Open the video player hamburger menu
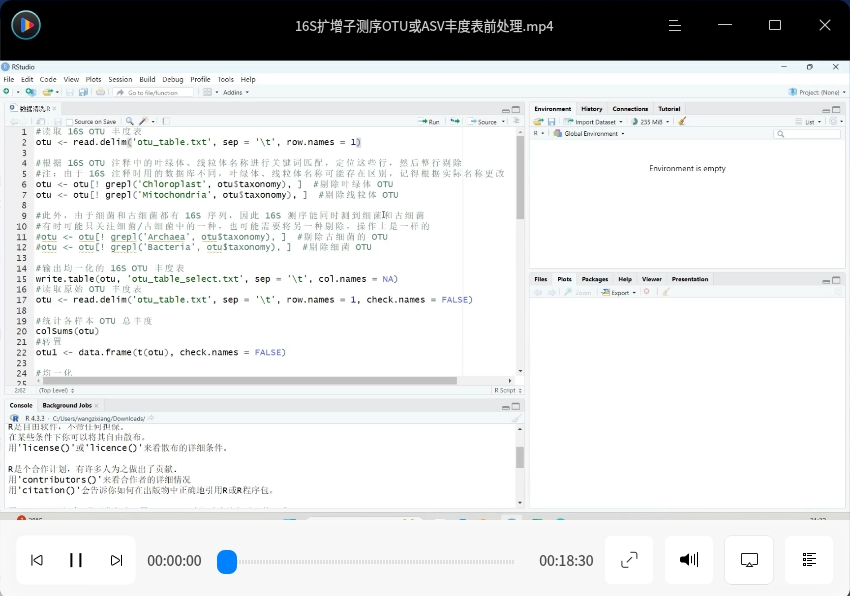 (x=674, y=25)
